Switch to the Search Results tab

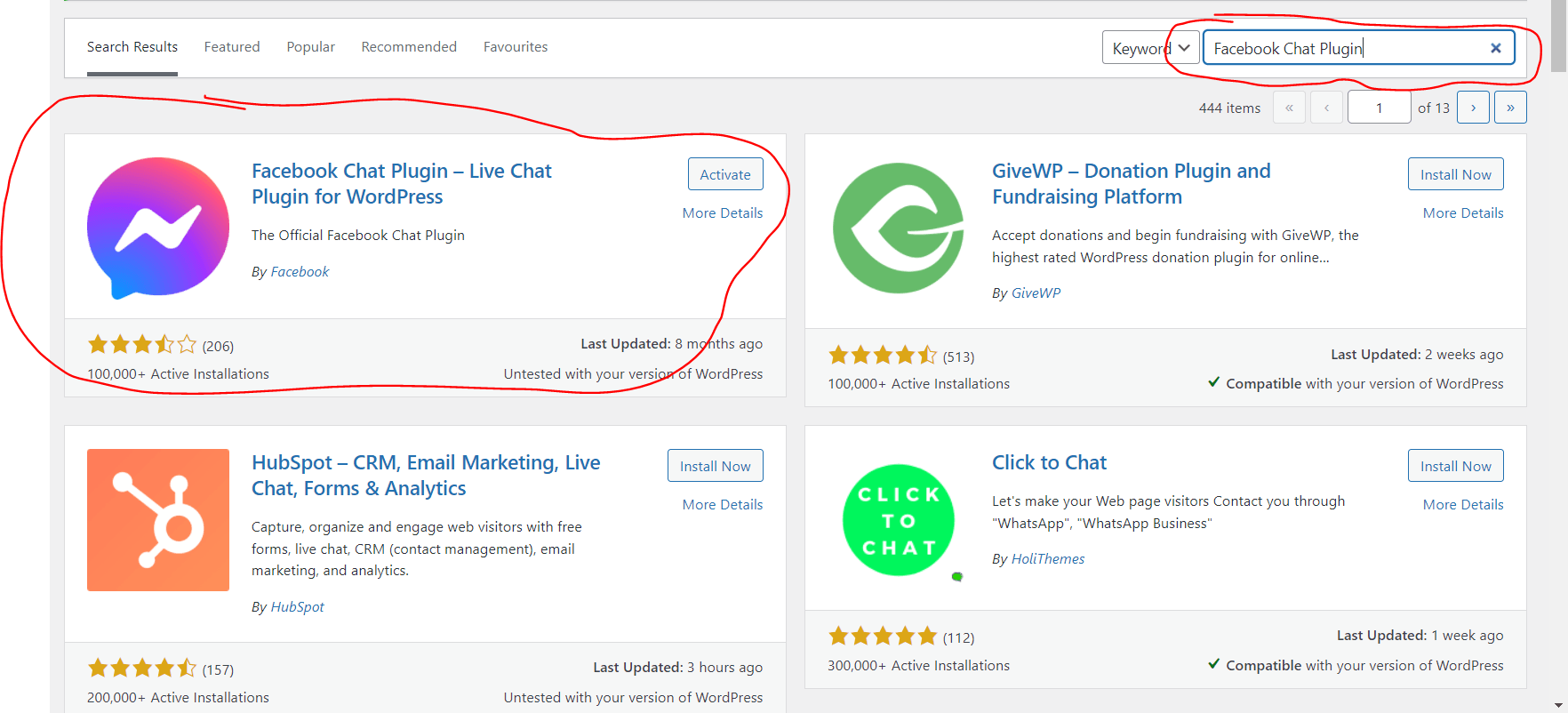[132, 47]
